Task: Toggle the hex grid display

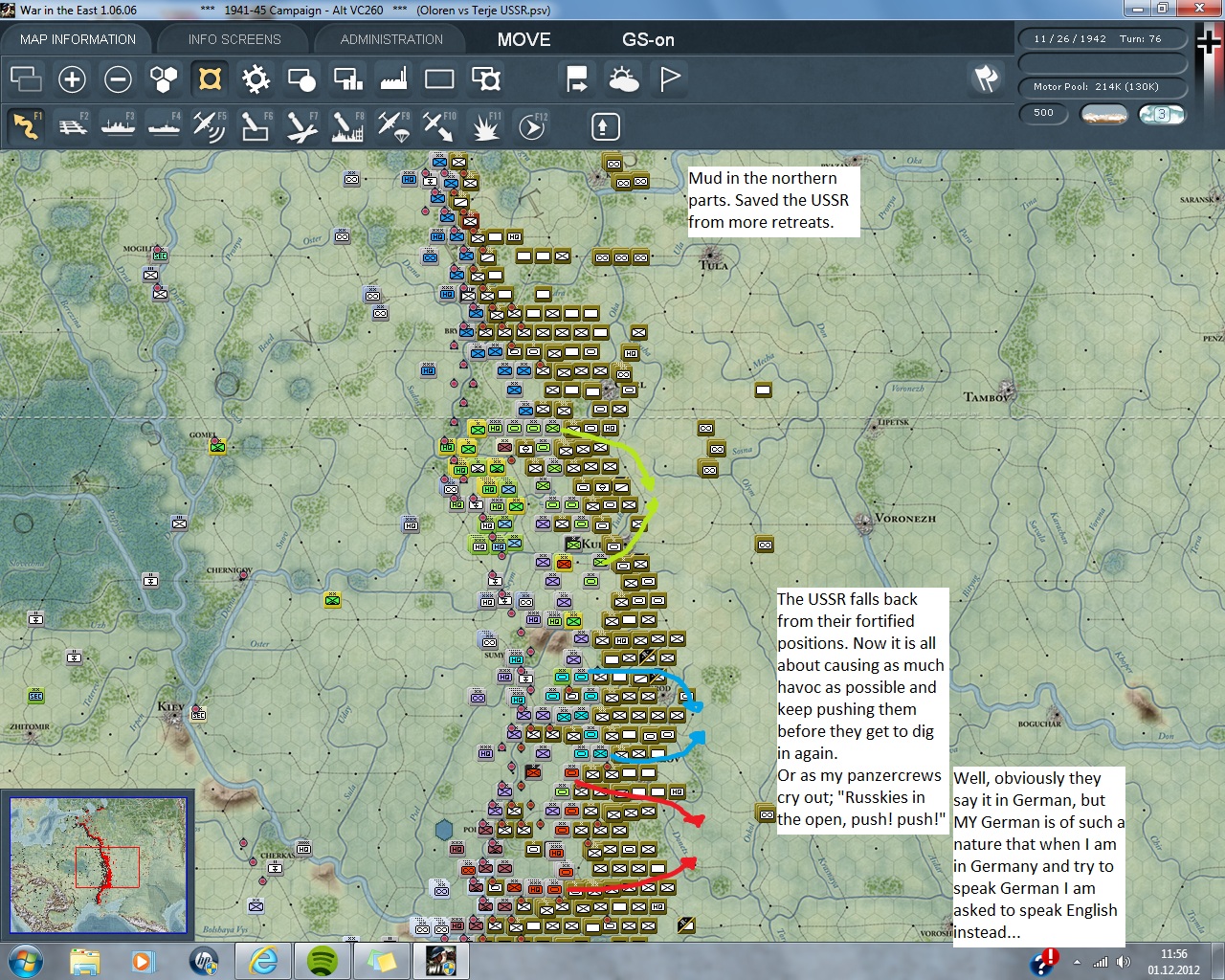Action: point(164,78)
